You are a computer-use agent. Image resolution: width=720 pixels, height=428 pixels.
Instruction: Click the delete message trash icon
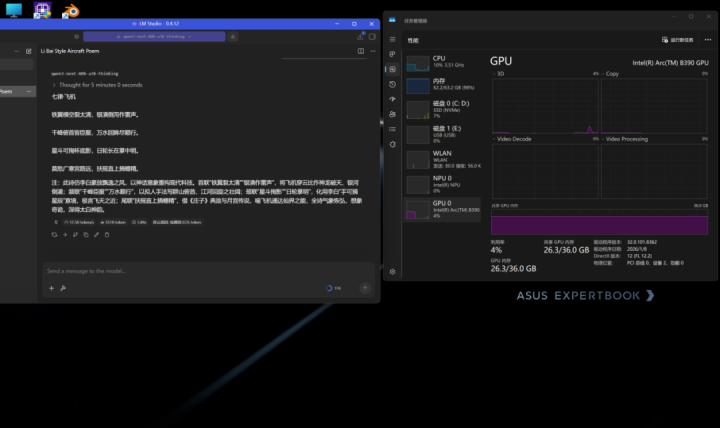coord(107,235)
